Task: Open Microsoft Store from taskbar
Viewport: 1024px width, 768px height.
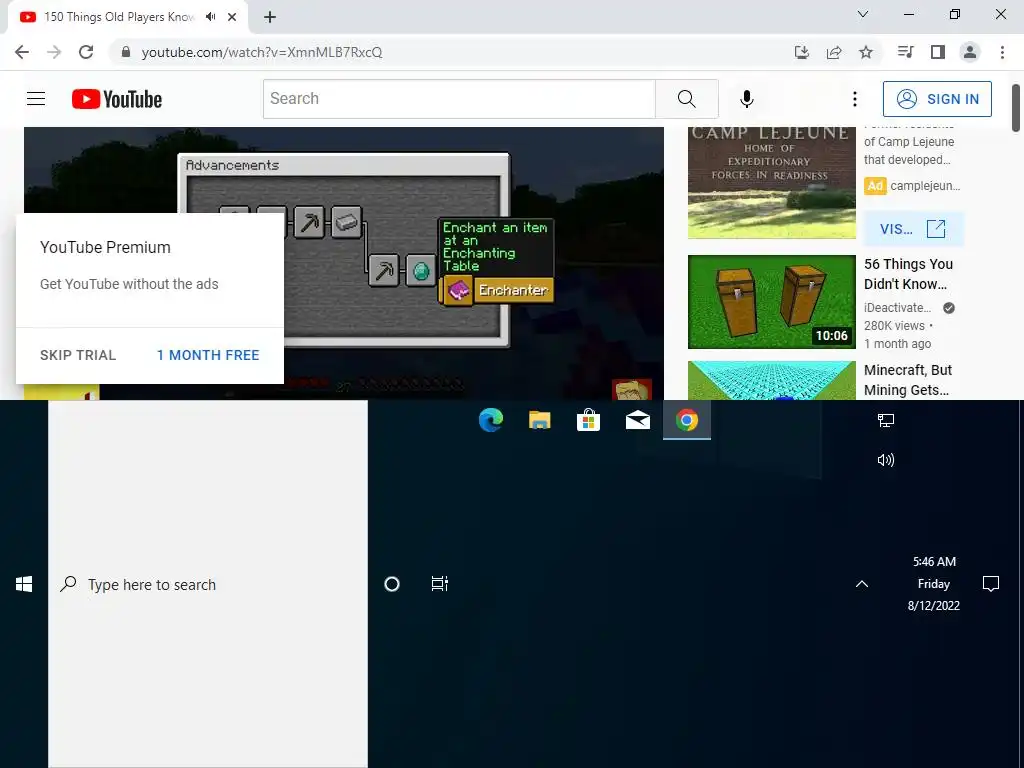Action: click(x=588, y=420)
